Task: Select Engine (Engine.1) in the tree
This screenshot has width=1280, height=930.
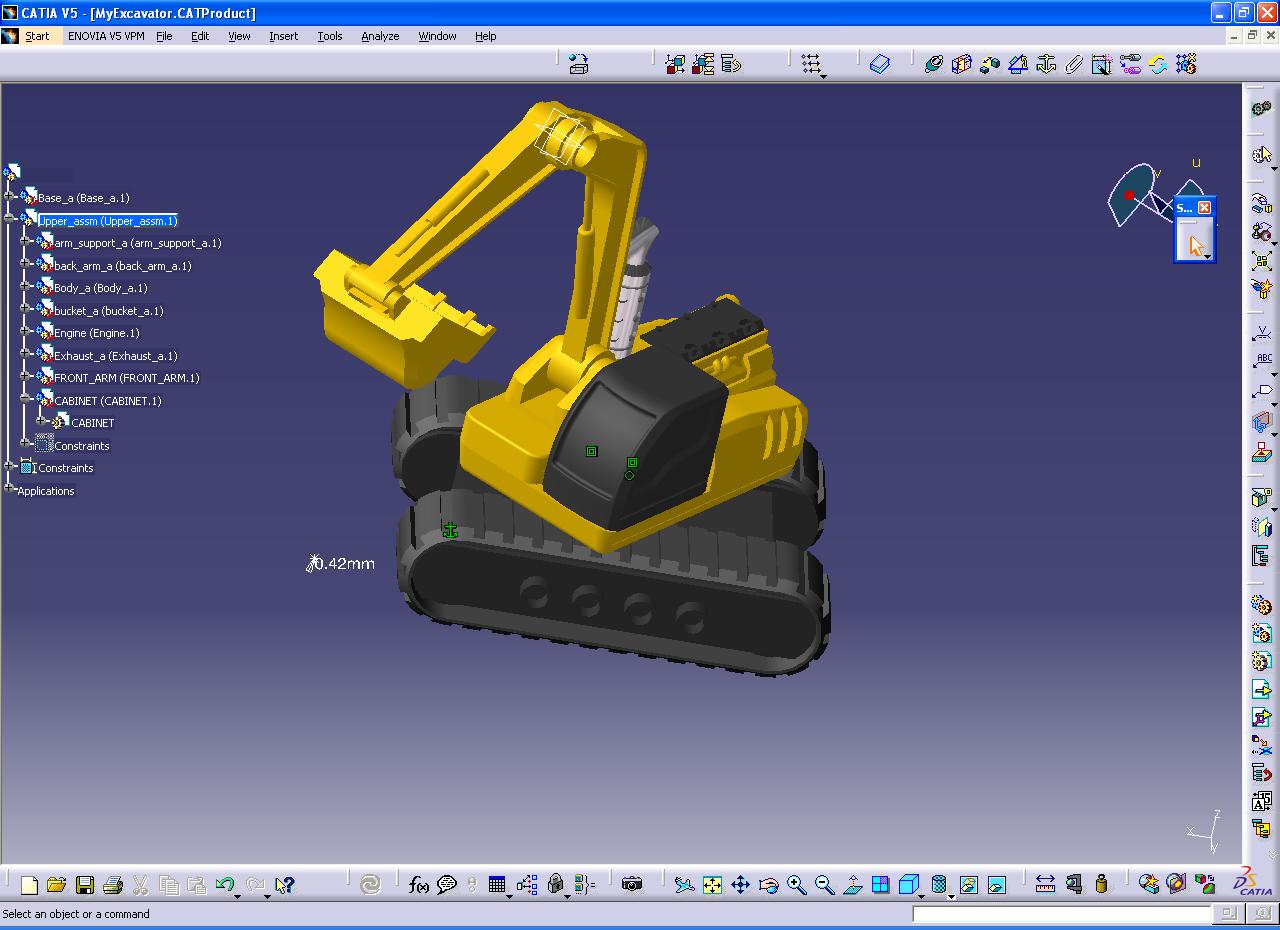Action: click(x=96, y=333)
